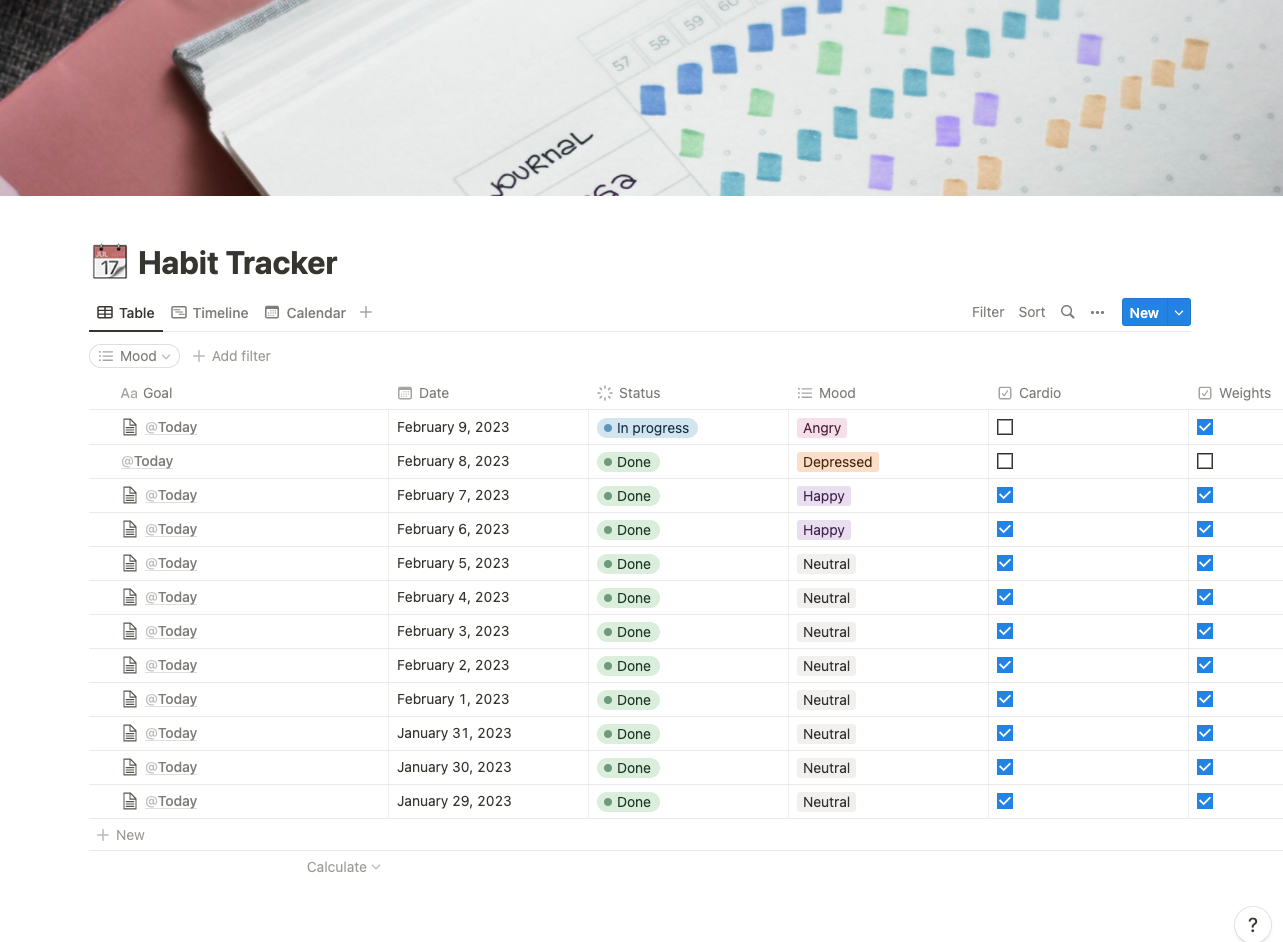Switch to the Timeline view tab
Screen dimensions: 1283x942
[x=210, y=312]
